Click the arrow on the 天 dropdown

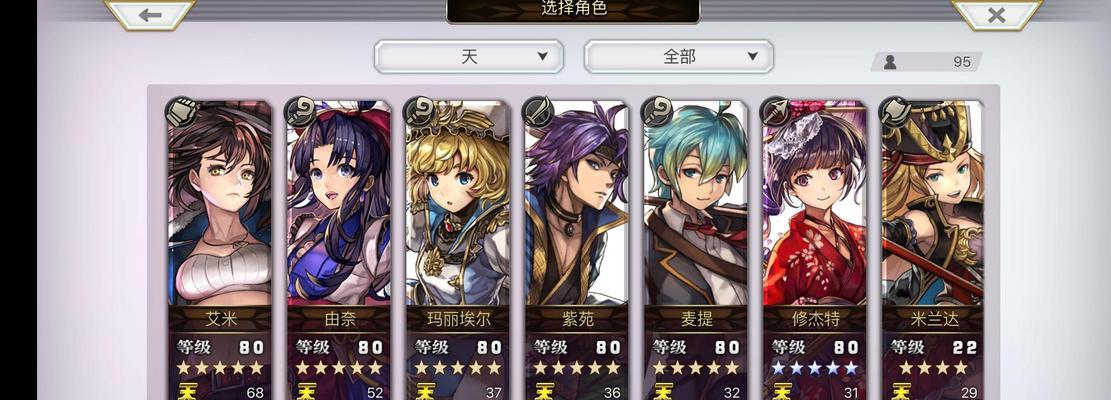tap(542, 57)
